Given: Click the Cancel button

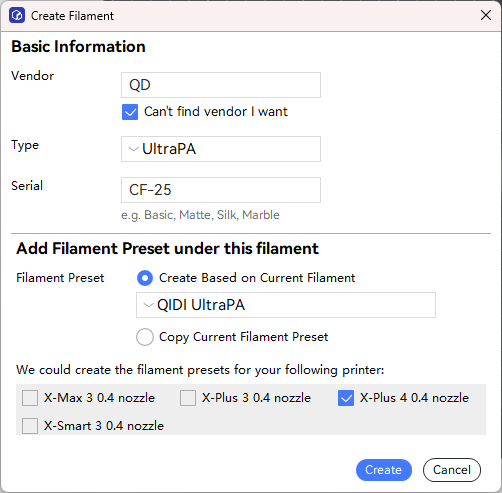Looking at the screenshot, I should [x=452, y=470].
